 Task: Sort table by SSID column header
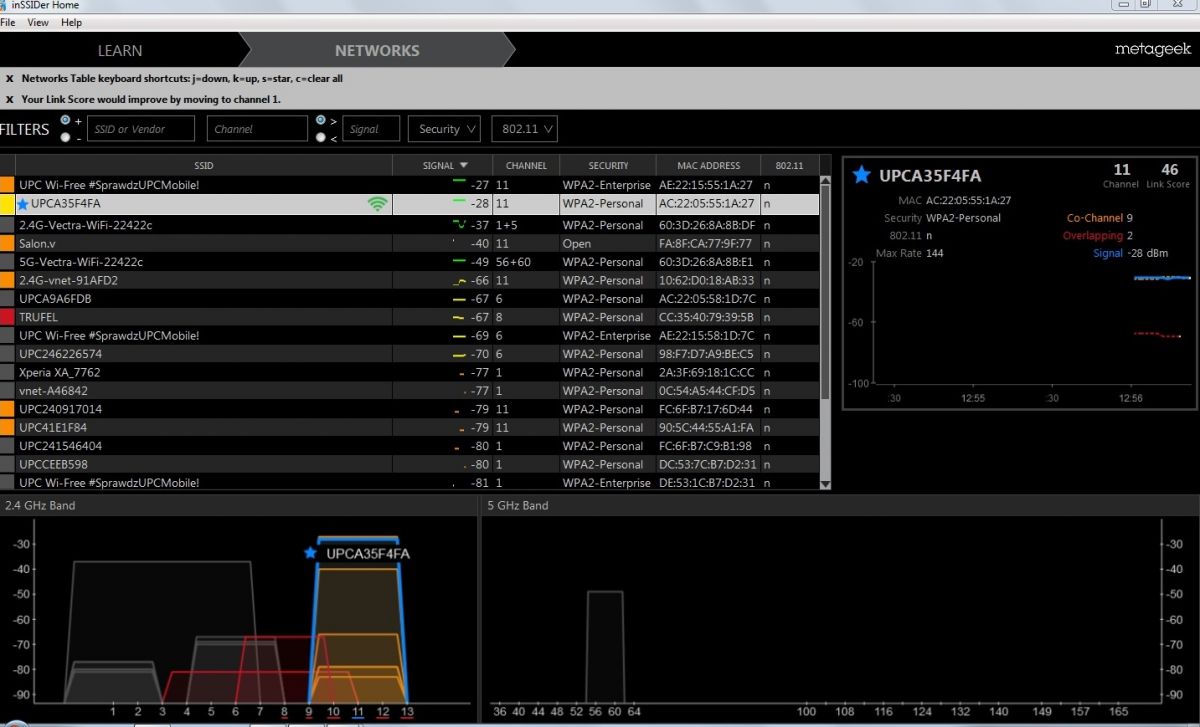[x=204, y=165]
